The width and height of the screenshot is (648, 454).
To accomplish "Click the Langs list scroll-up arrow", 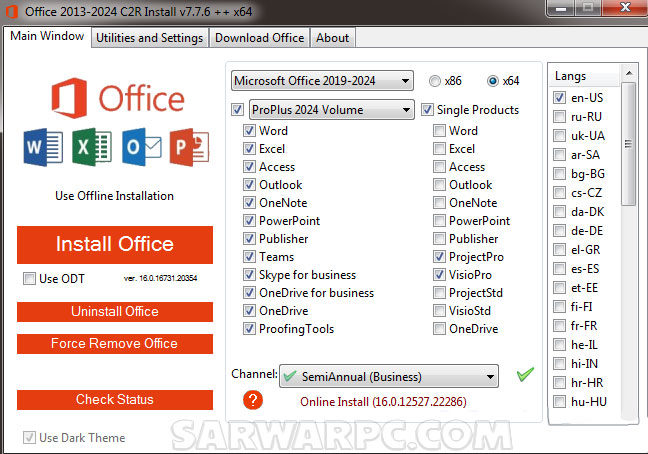I will (629, 73).
